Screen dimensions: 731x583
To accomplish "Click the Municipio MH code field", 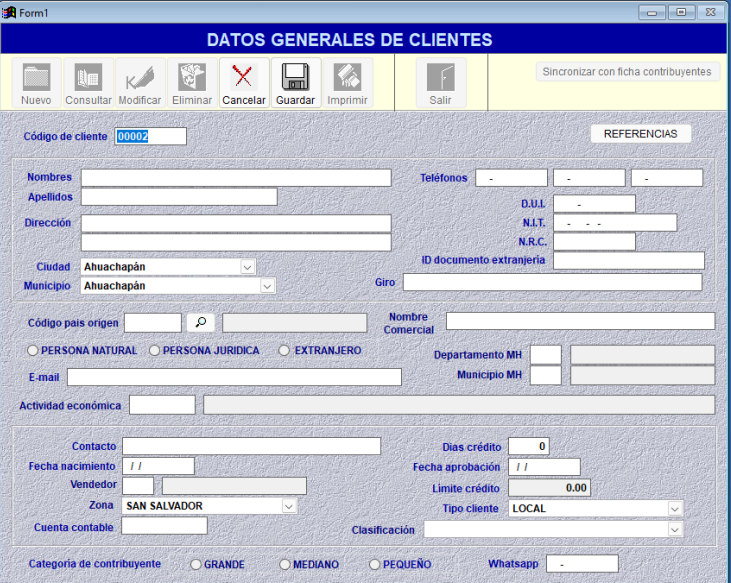I will [546, 375].
